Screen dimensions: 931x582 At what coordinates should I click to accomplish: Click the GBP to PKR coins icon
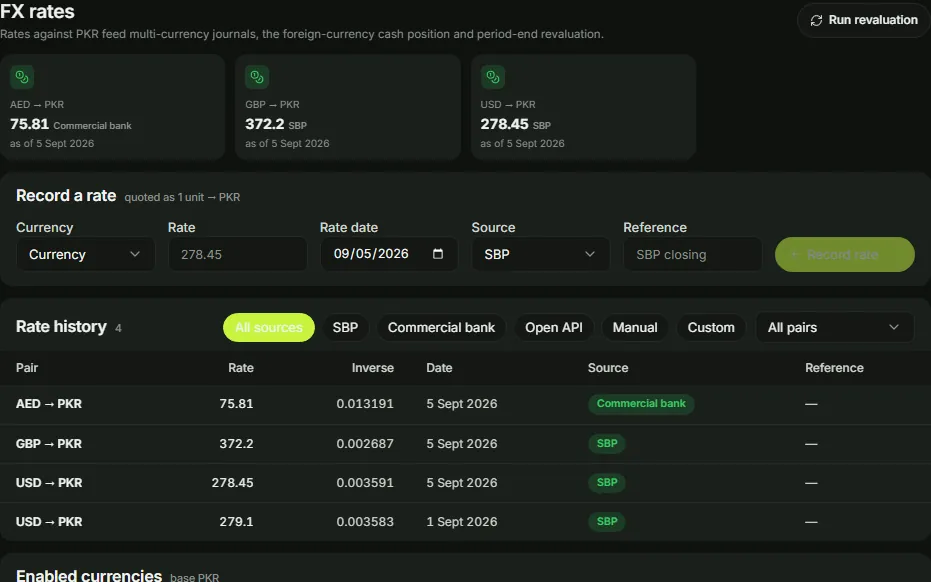pyautogui.click(x=257, y=77)
